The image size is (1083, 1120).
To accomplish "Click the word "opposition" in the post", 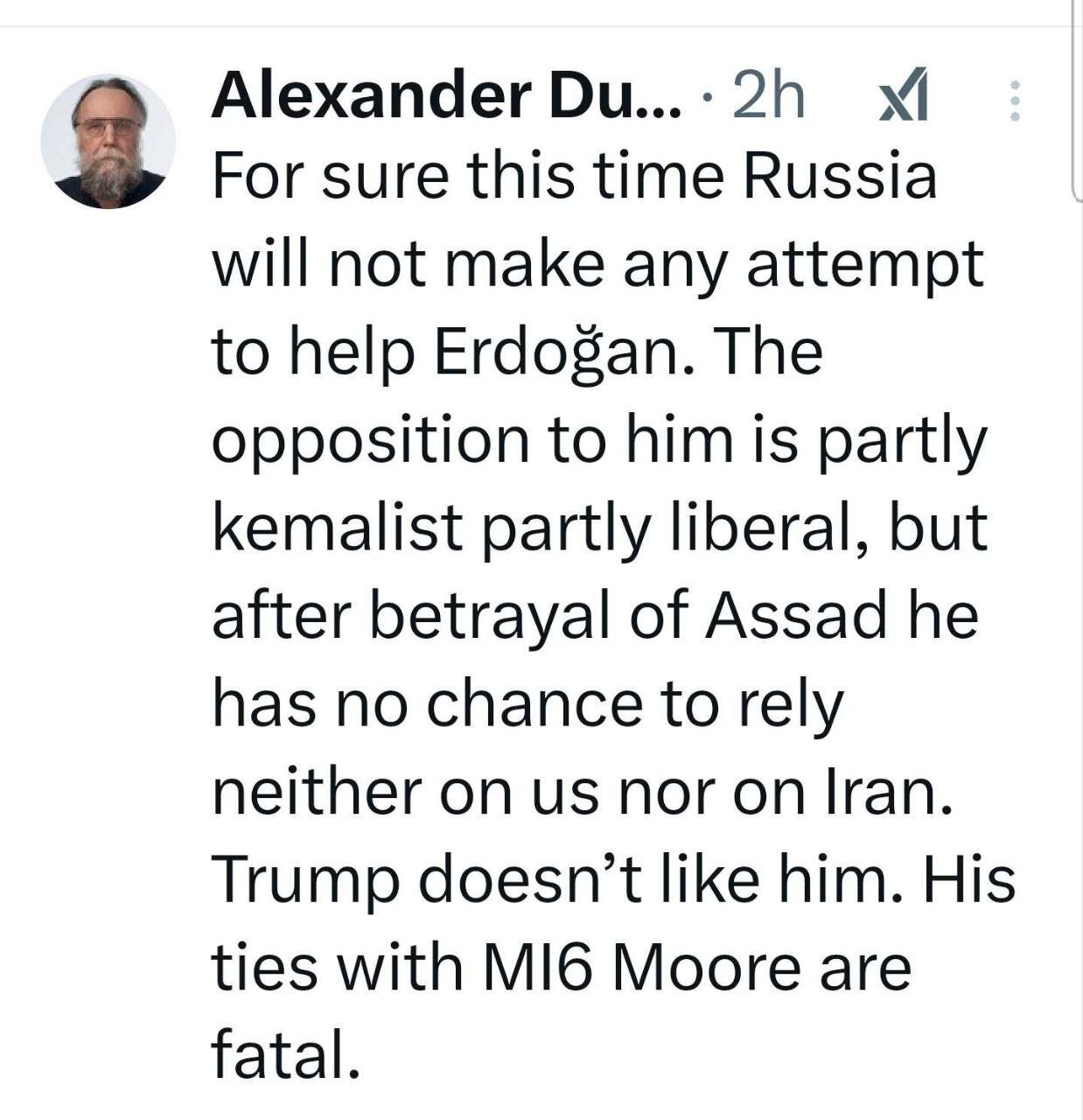I will click(371, 443).
